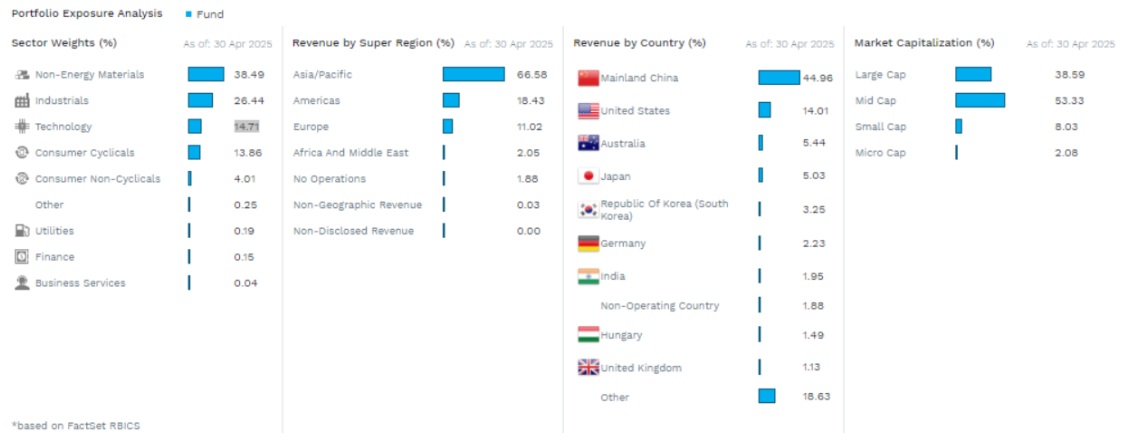This screenshot has width=1132, height=433.
Task: Select the highlighted Technology value 14.71
Action: click(x=246, y=127)
